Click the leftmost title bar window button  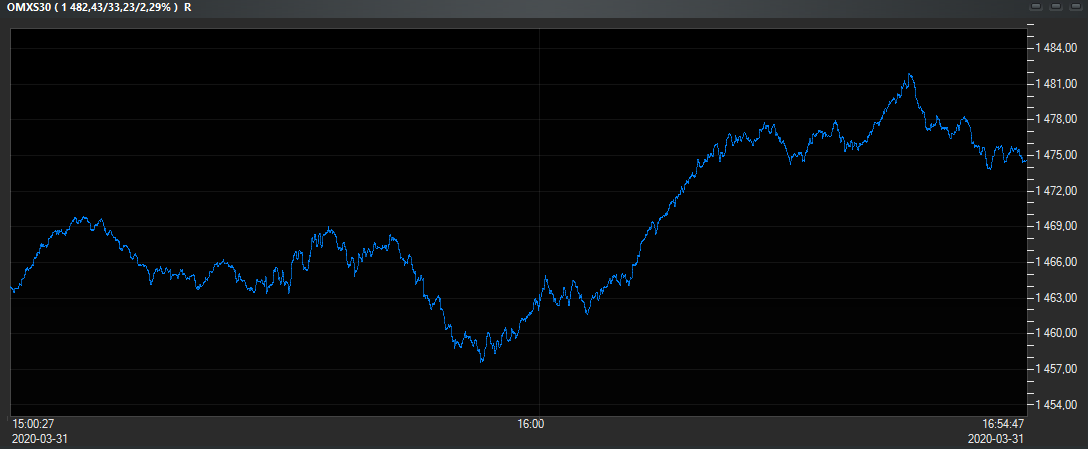pos(1036,7)
